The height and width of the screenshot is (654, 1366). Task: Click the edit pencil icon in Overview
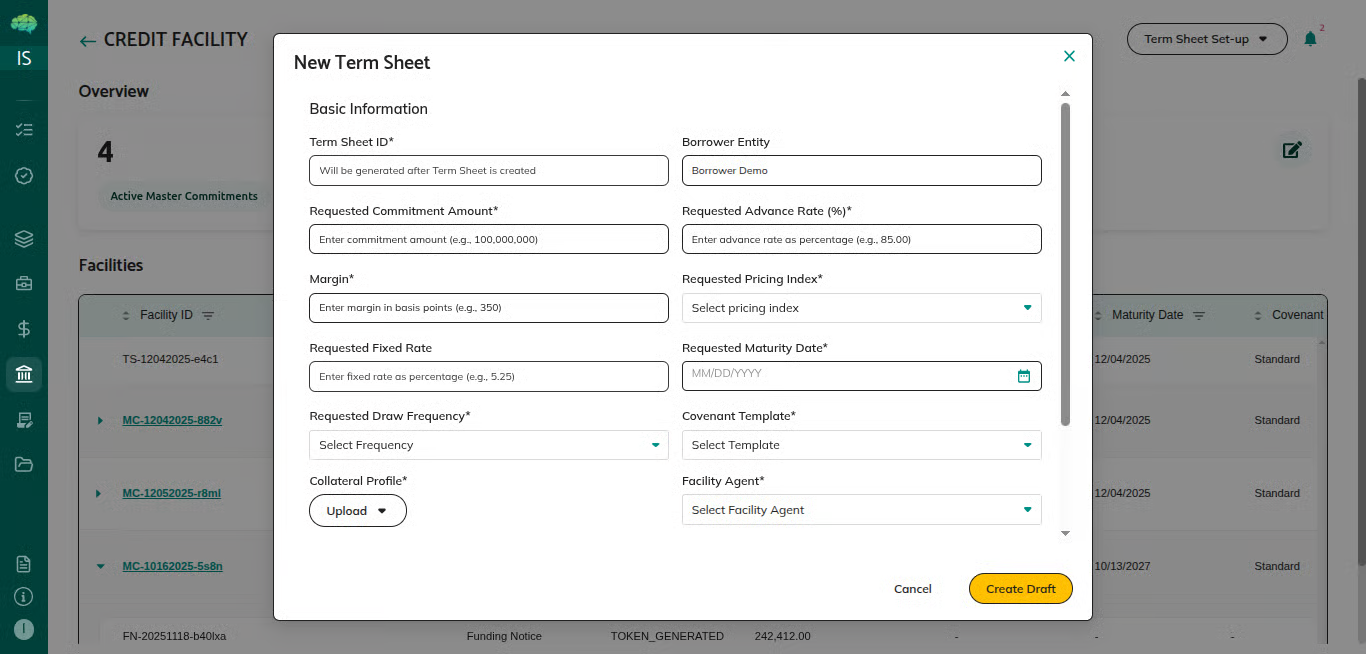coord(1292,150)
